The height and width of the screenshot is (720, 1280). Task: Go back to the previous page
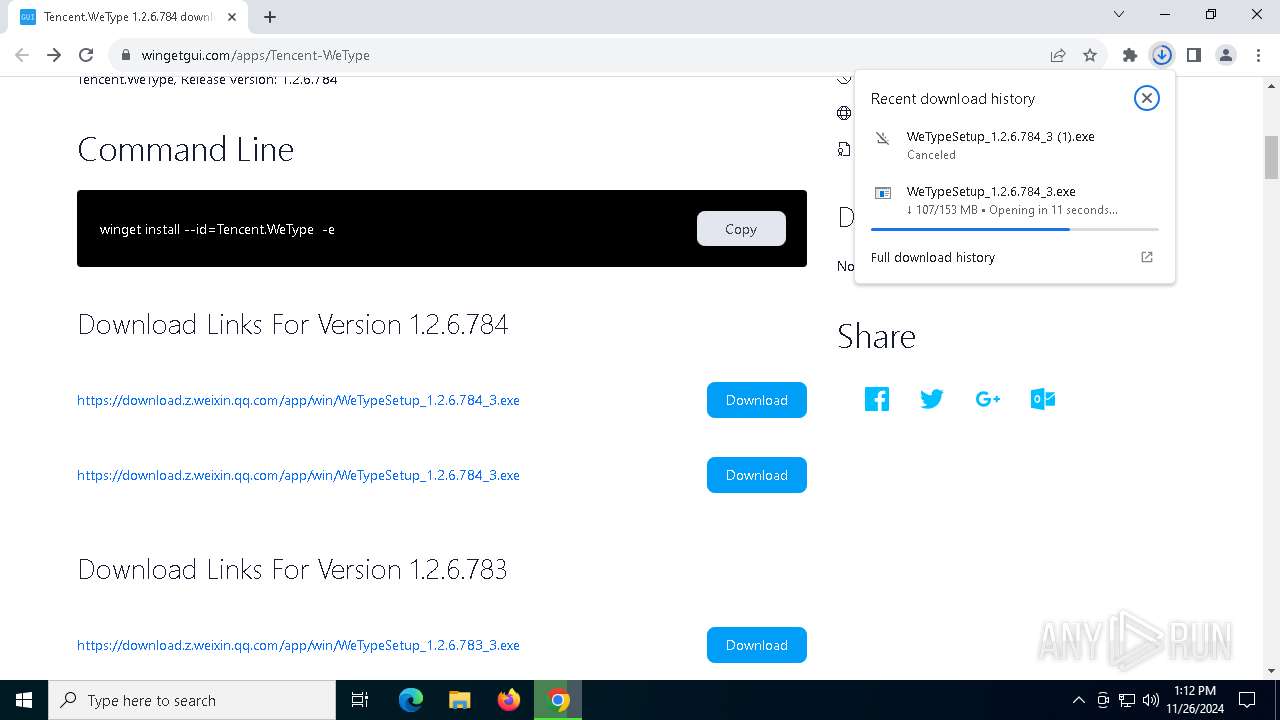pos(22,55)
